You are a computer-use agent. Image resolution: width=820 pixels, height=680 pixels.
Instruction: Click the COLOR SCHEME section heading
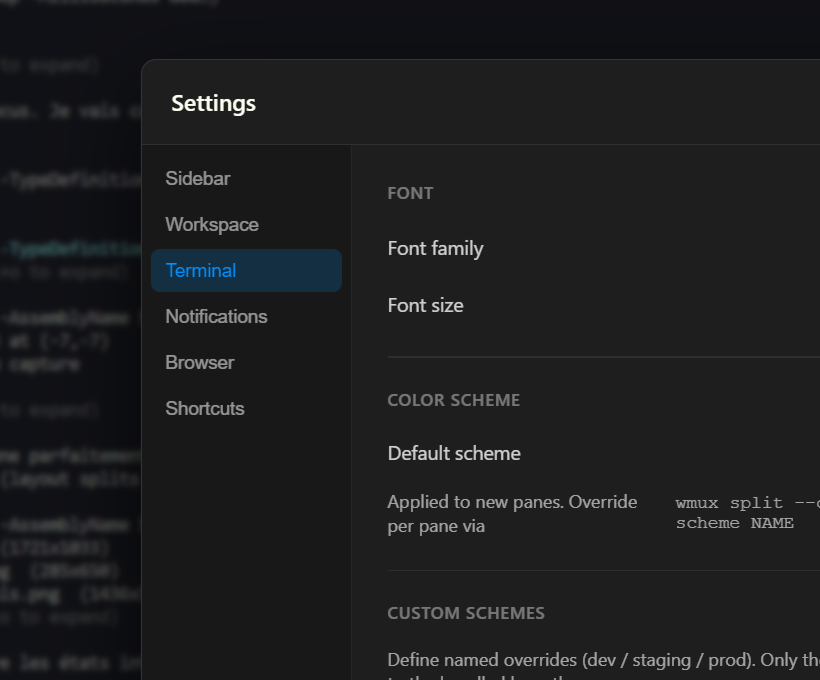[x=453, y=400]
